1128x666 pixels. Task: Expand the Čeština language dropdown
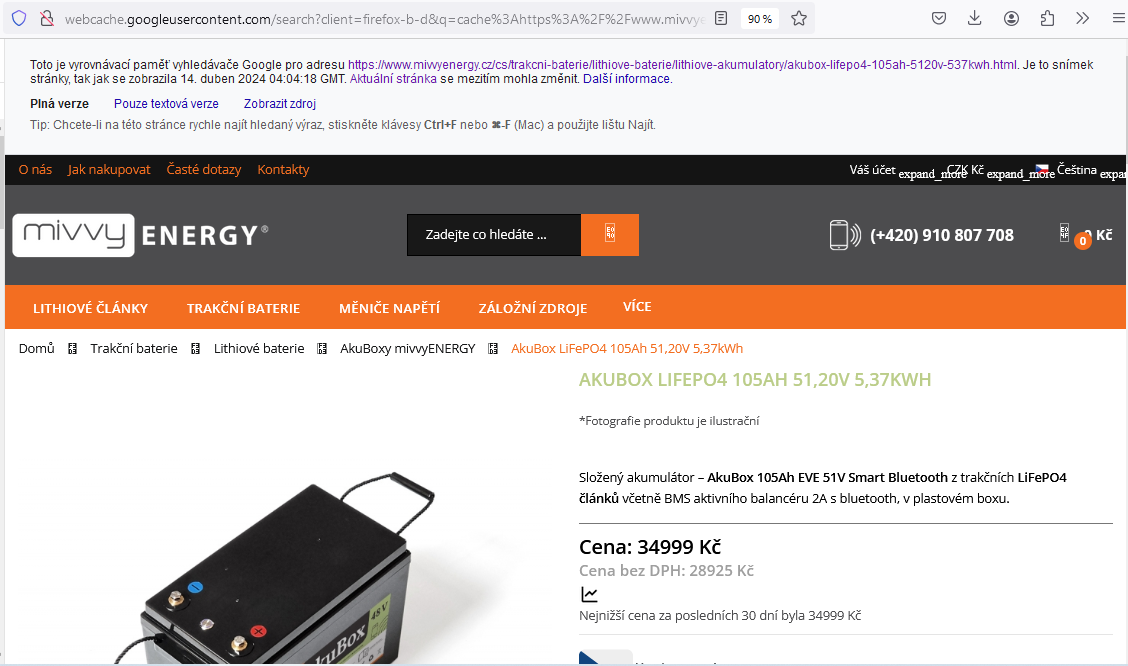pyautogui.click(x=1081, y=171)
